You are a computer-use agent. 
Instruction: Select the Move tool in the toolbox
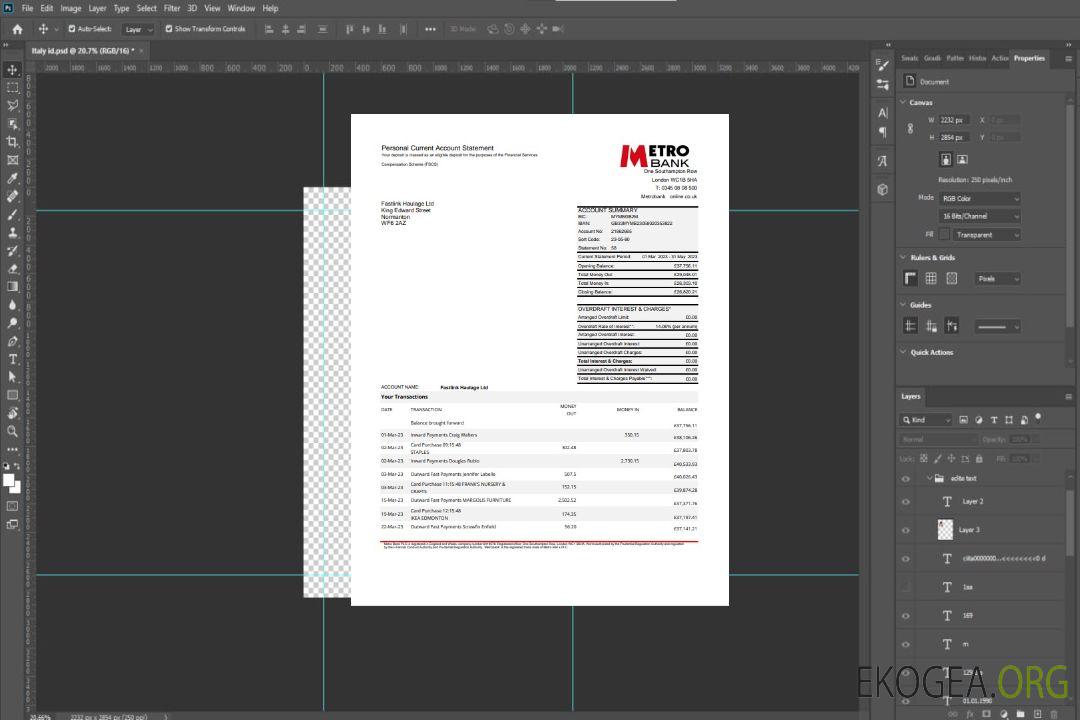(x=12, y=70)
